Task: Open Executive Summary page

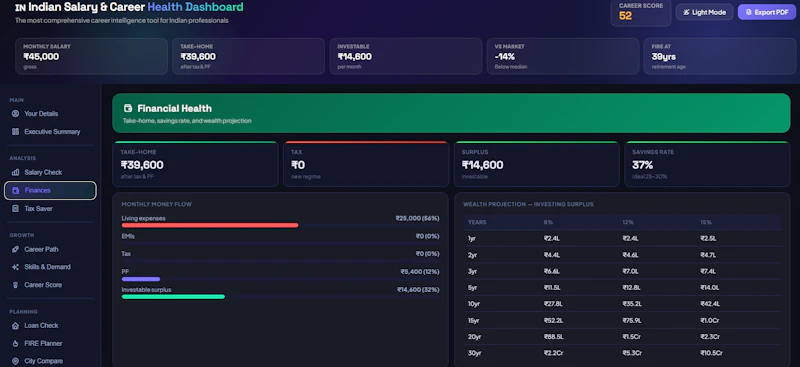Action: click(50, 132)
